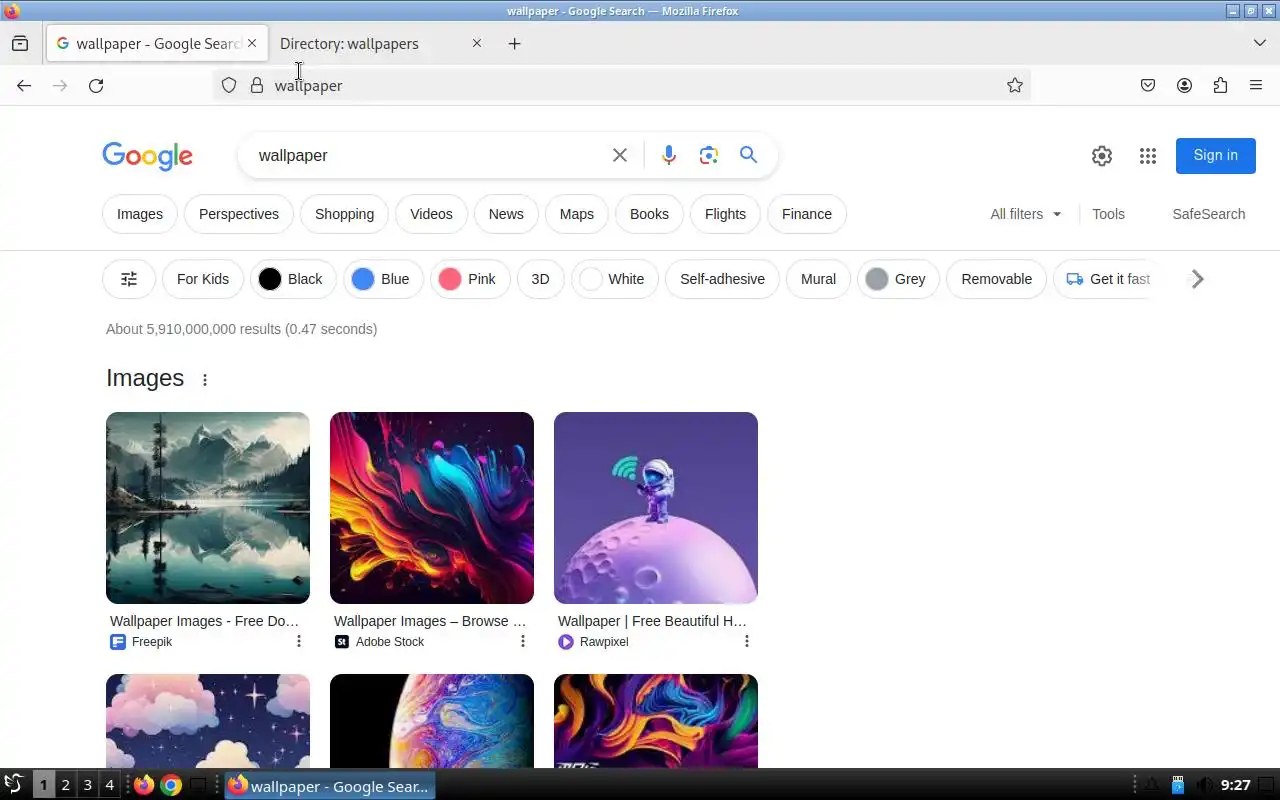Switch to workspace 2 in taskbar

[x=65, y=785]
